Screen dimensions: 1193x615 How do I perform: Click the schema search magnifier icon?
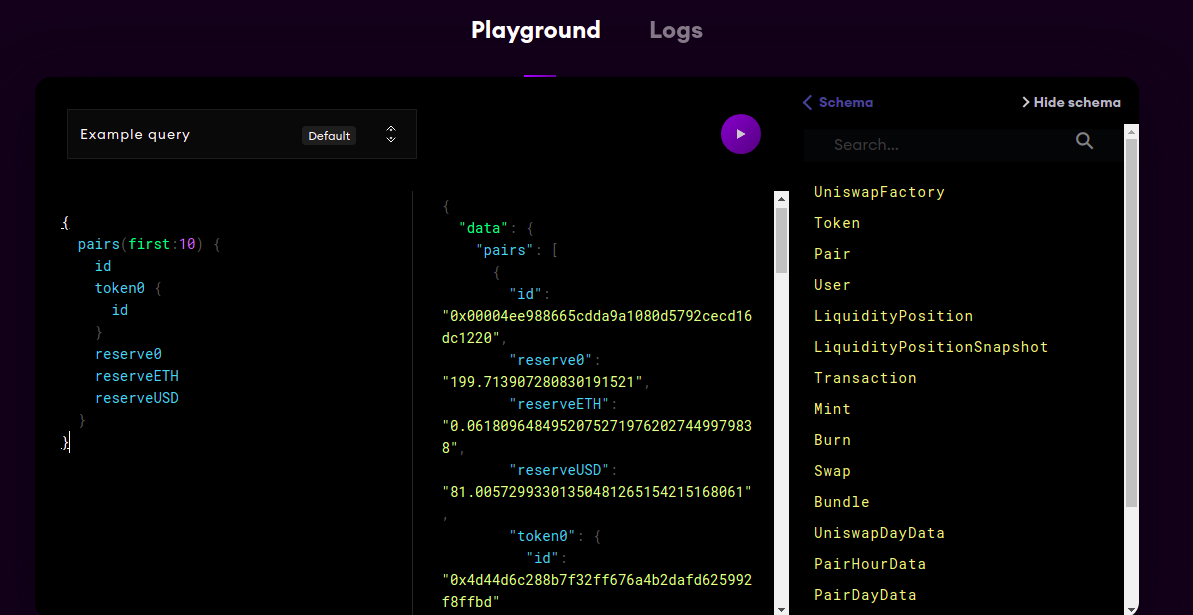[1084, 140]
